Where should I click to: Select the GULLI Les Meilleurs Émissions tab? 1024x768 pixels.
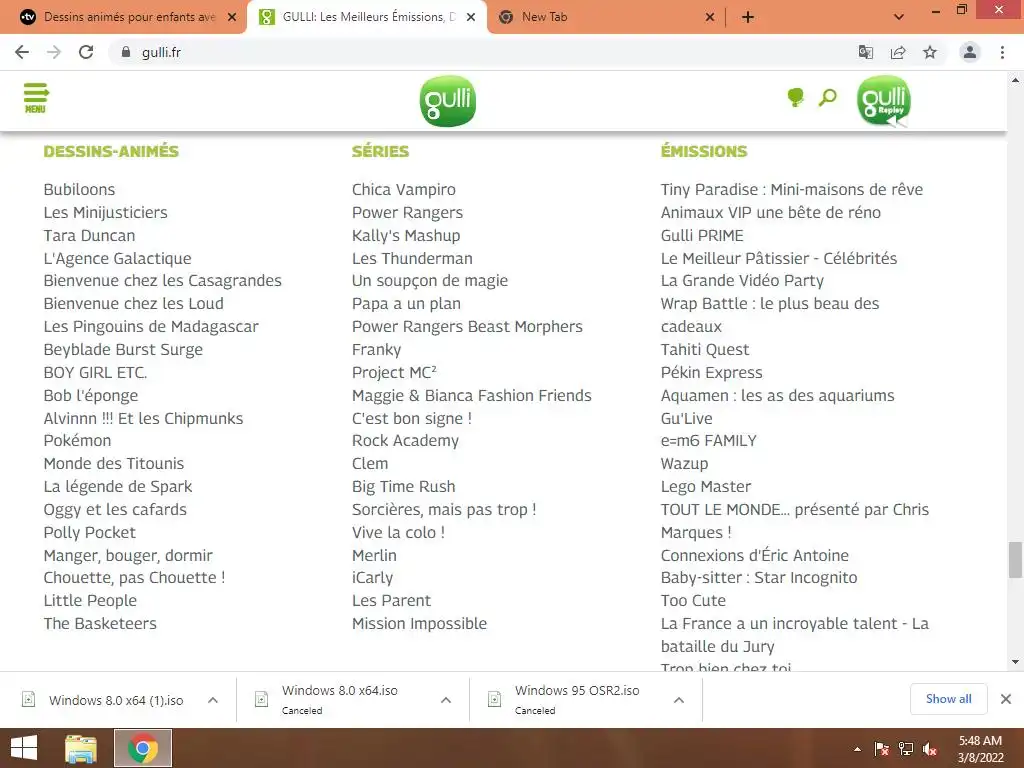(x=367, y=17)
